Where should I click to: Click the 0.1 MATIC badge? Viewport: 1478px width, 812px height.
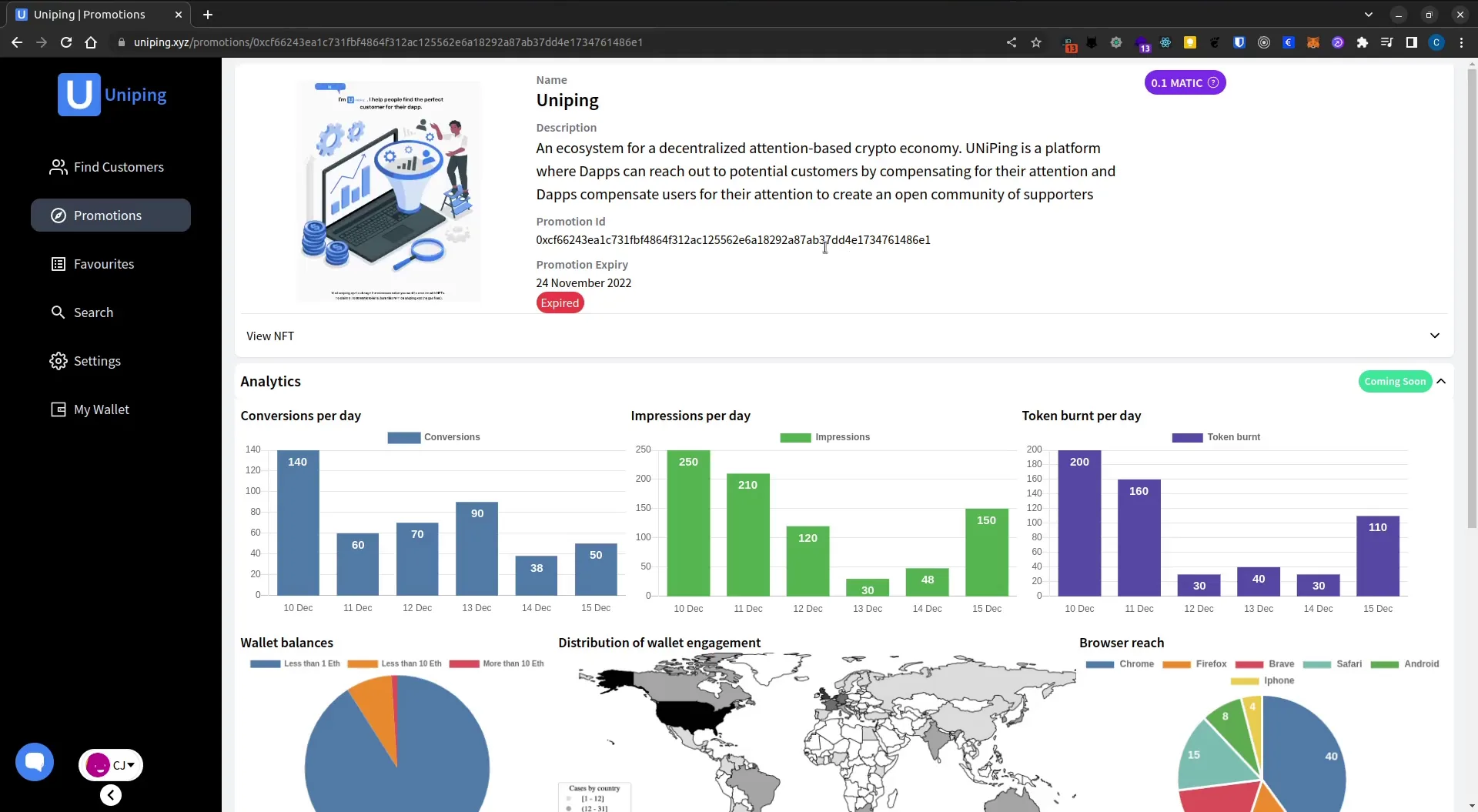coord(1185,83)
